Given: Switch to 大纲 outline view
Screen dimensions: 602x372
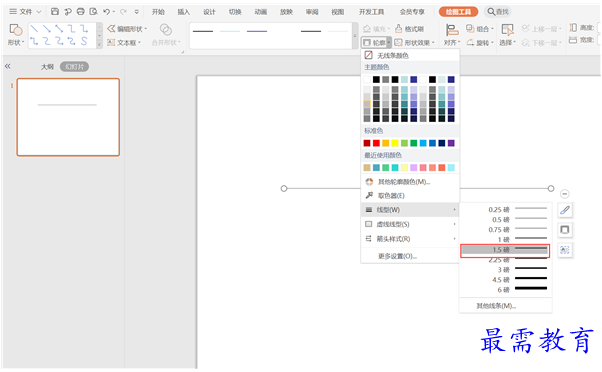Looking at the screenshot, I should 47,67.
